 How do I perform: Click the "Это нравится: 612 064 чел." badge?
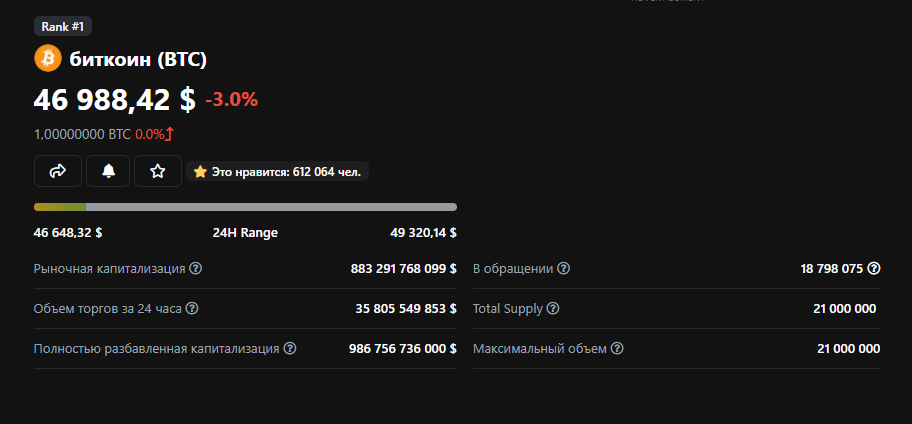278,172
